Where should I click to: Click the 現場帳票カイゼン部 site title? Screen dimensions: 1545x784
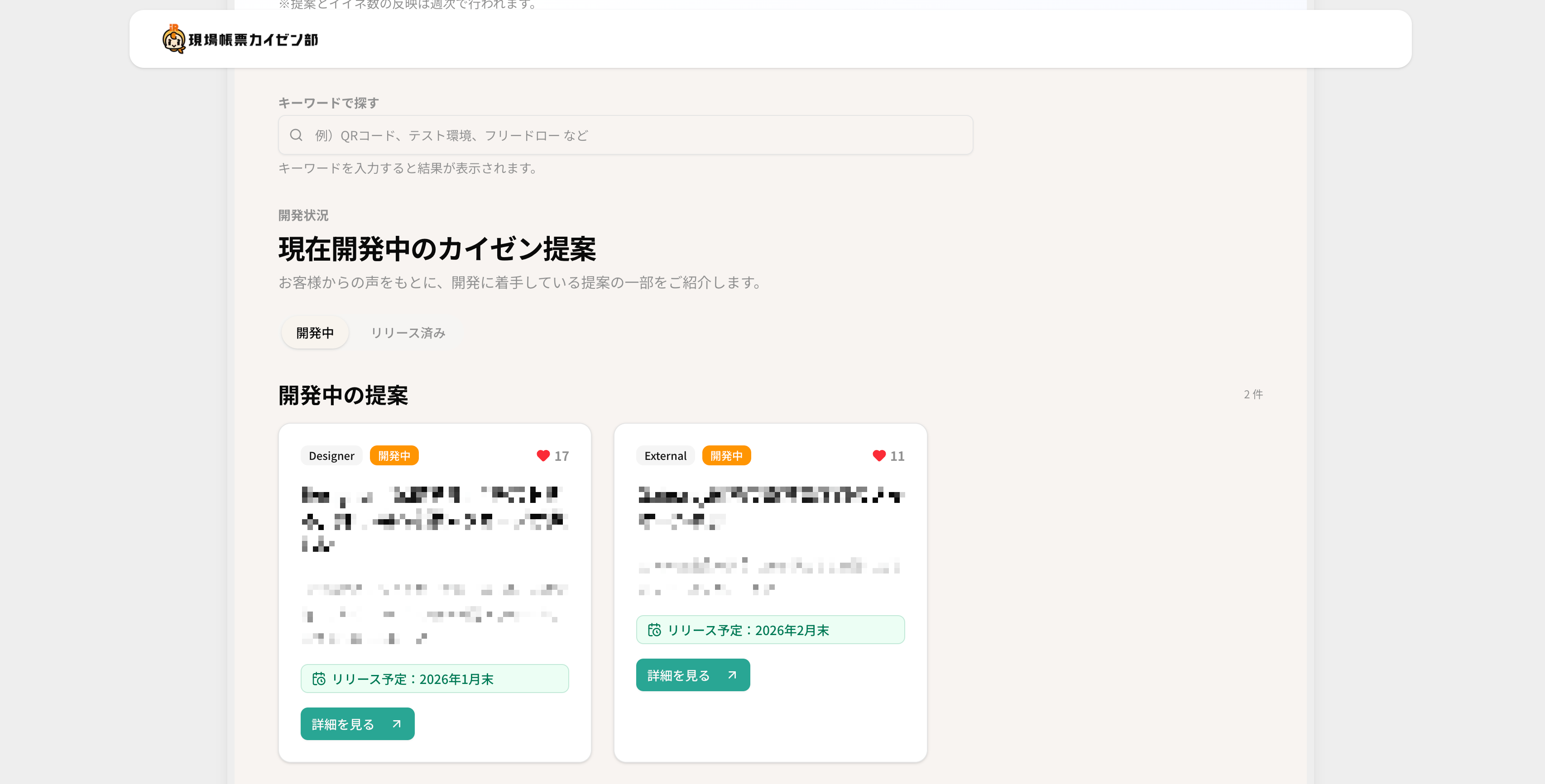tap(253, 39)
